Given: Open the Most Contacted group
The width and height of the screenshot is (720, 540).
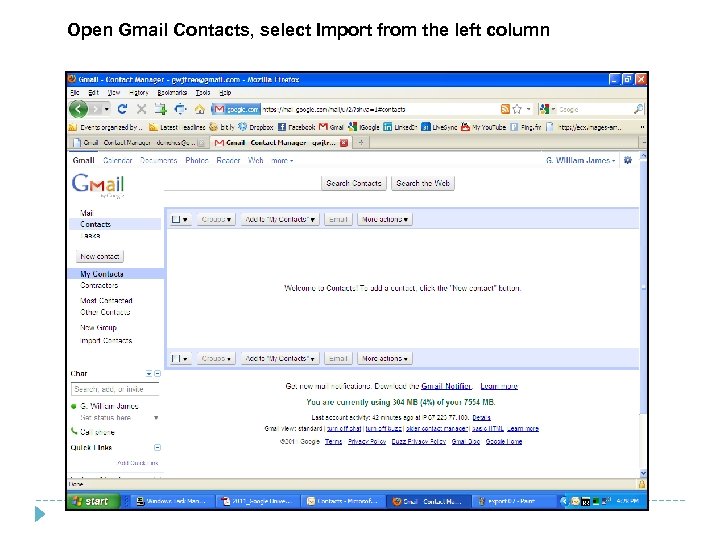Looking at the screenshot, I should tap(106, 300).
